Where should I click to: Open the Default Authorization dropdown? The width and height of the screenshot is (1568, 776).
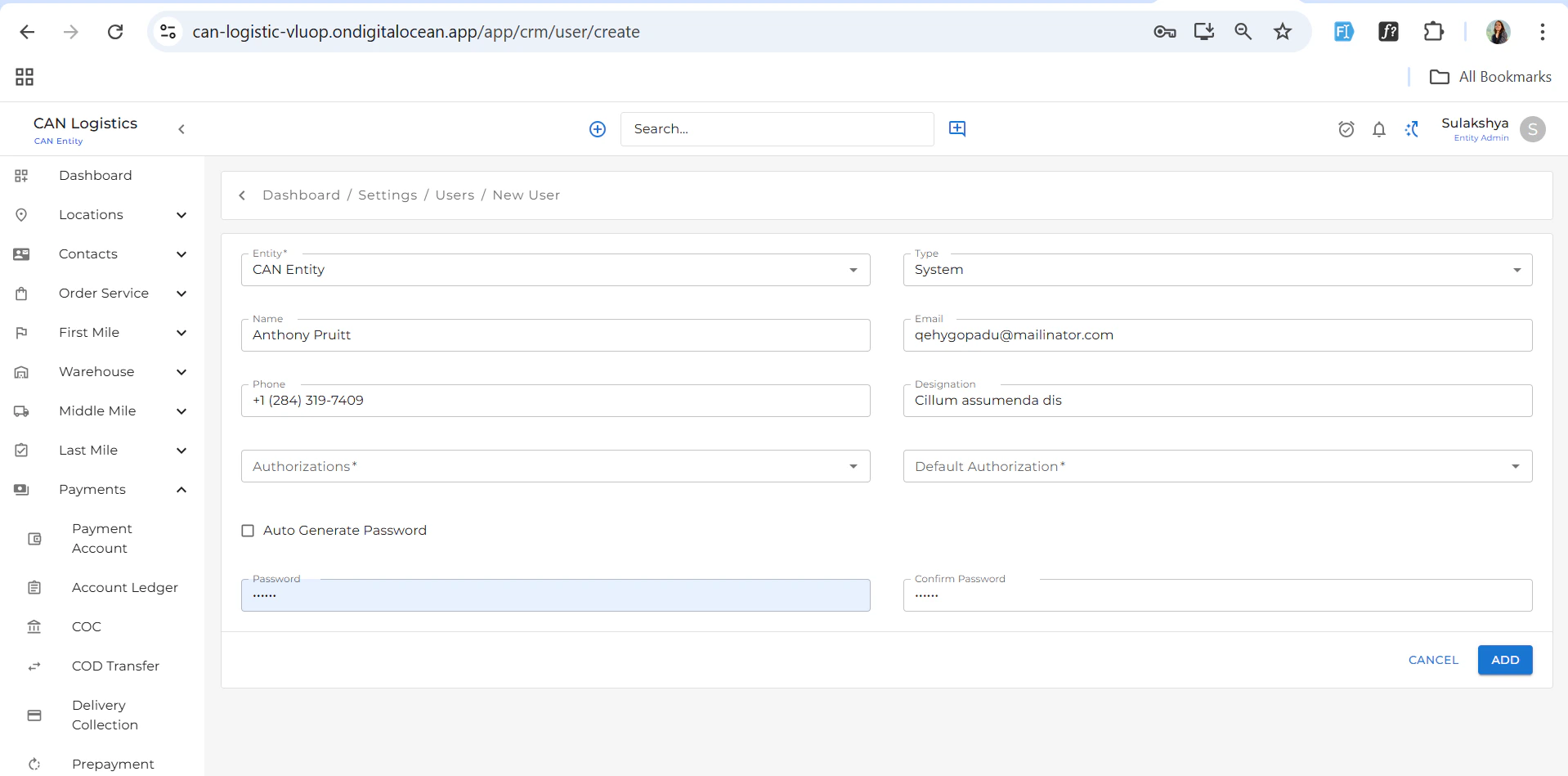point(1218,466)
